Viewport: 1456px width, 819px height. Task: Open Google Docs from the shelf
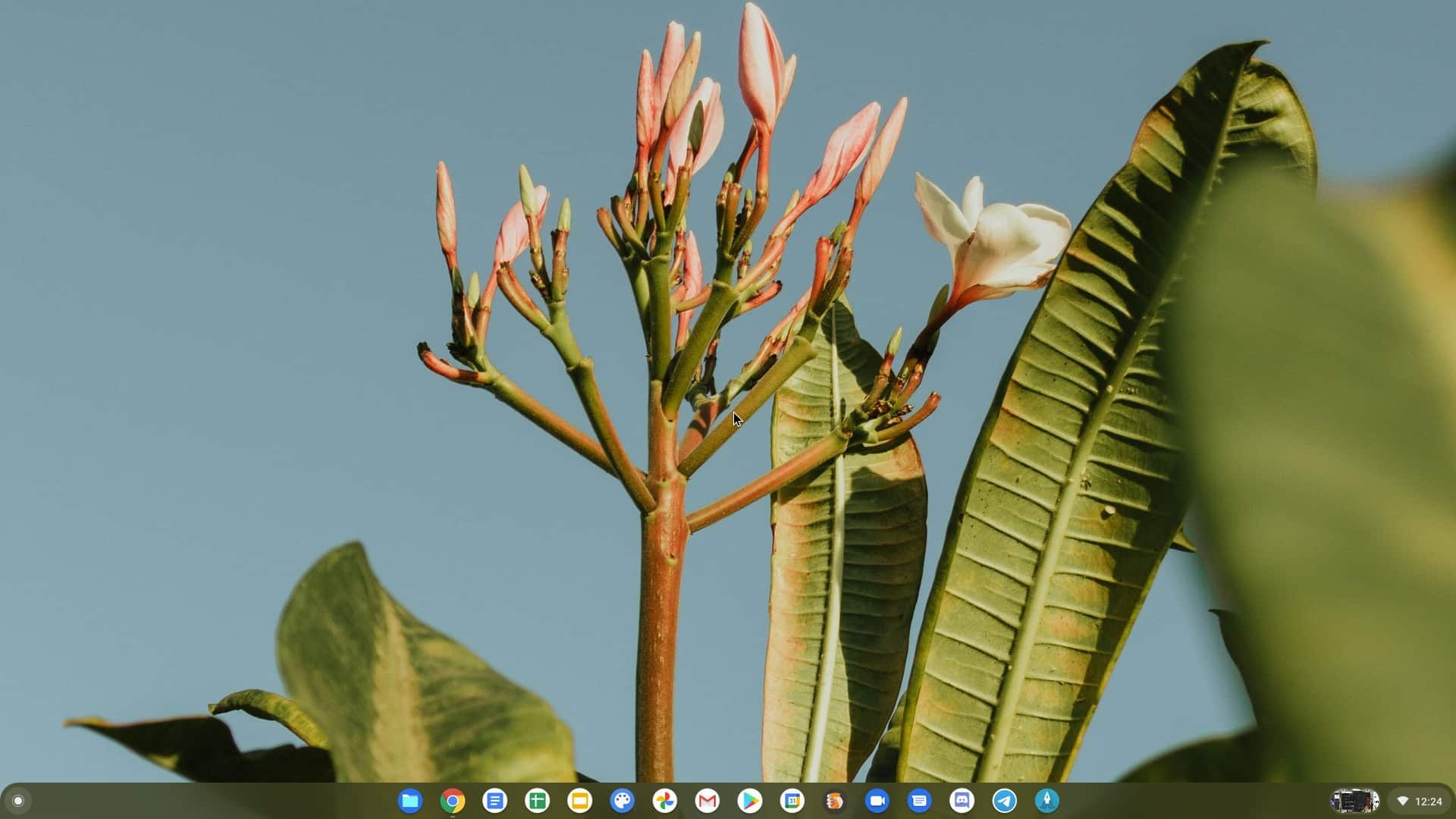click(x=495, y=801)
